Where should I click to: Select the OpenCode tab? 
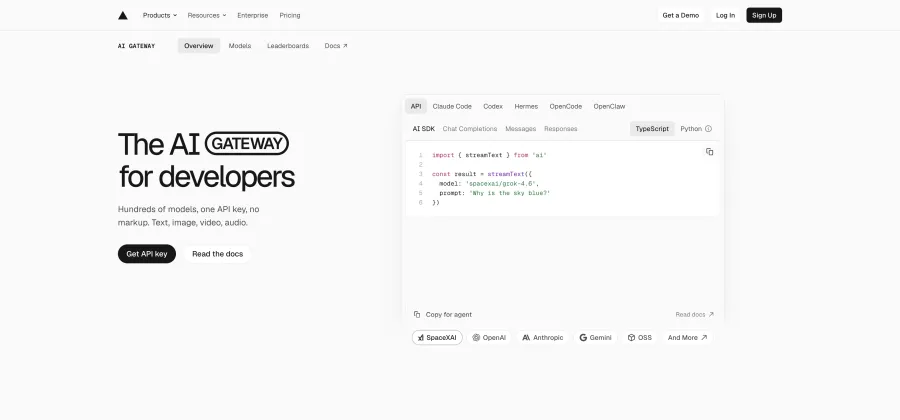click(565, 106)
